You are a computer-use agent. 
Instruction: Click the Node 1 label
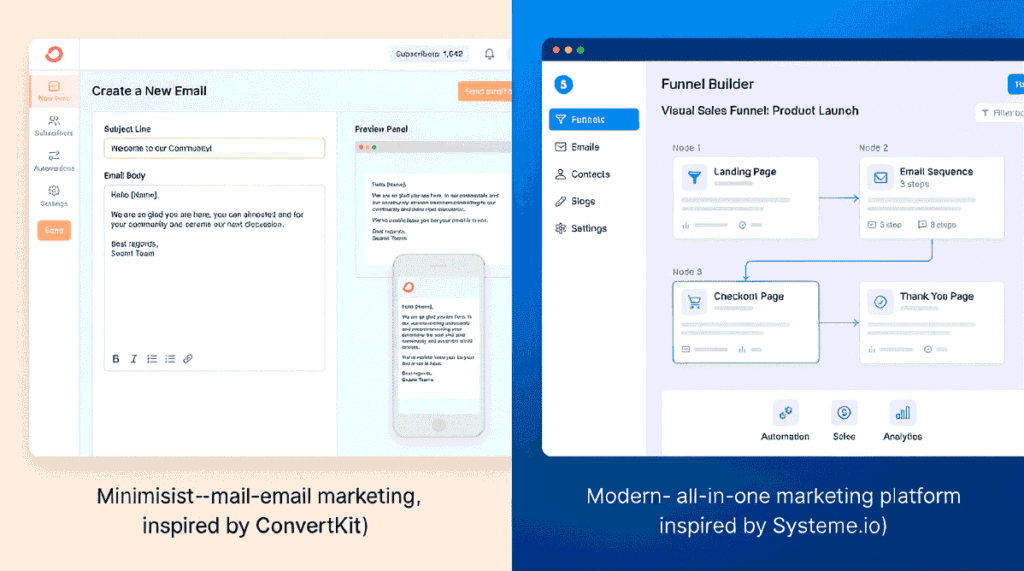pos(686,148)
